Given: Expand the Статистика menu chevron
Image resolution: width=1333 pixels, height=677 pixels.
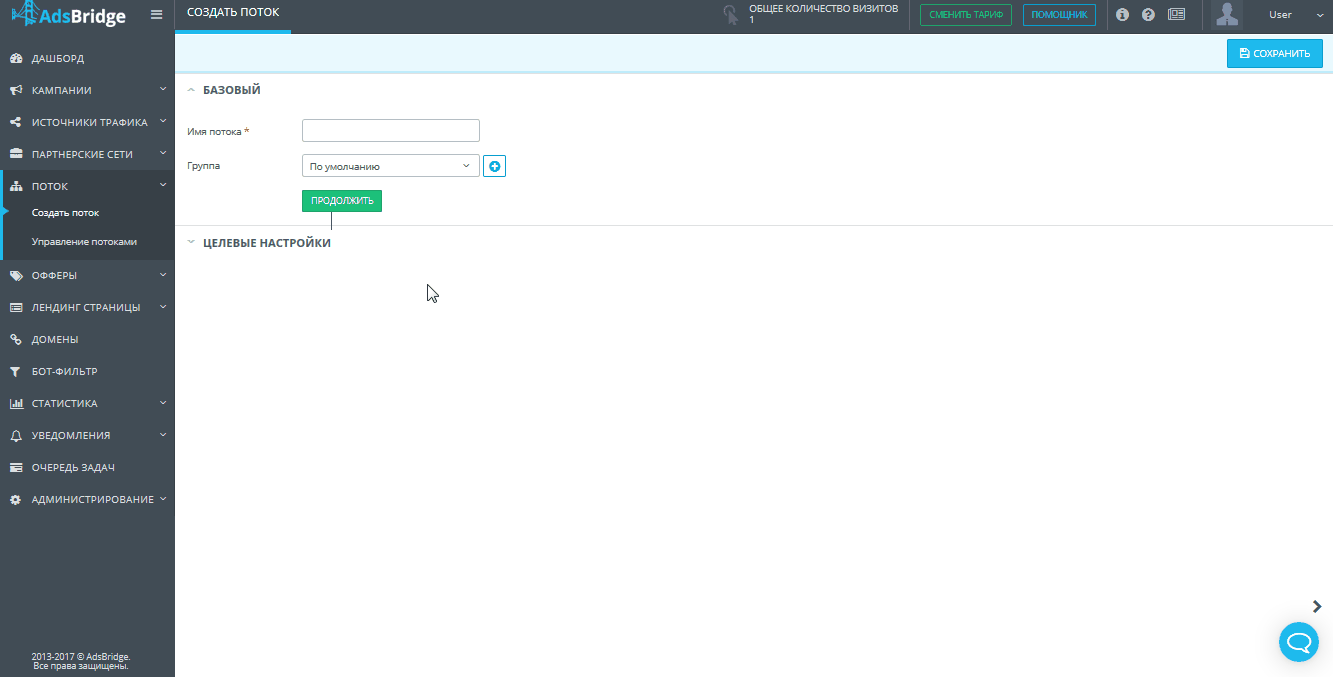Looking at the screenshot, I should (163, 403).
